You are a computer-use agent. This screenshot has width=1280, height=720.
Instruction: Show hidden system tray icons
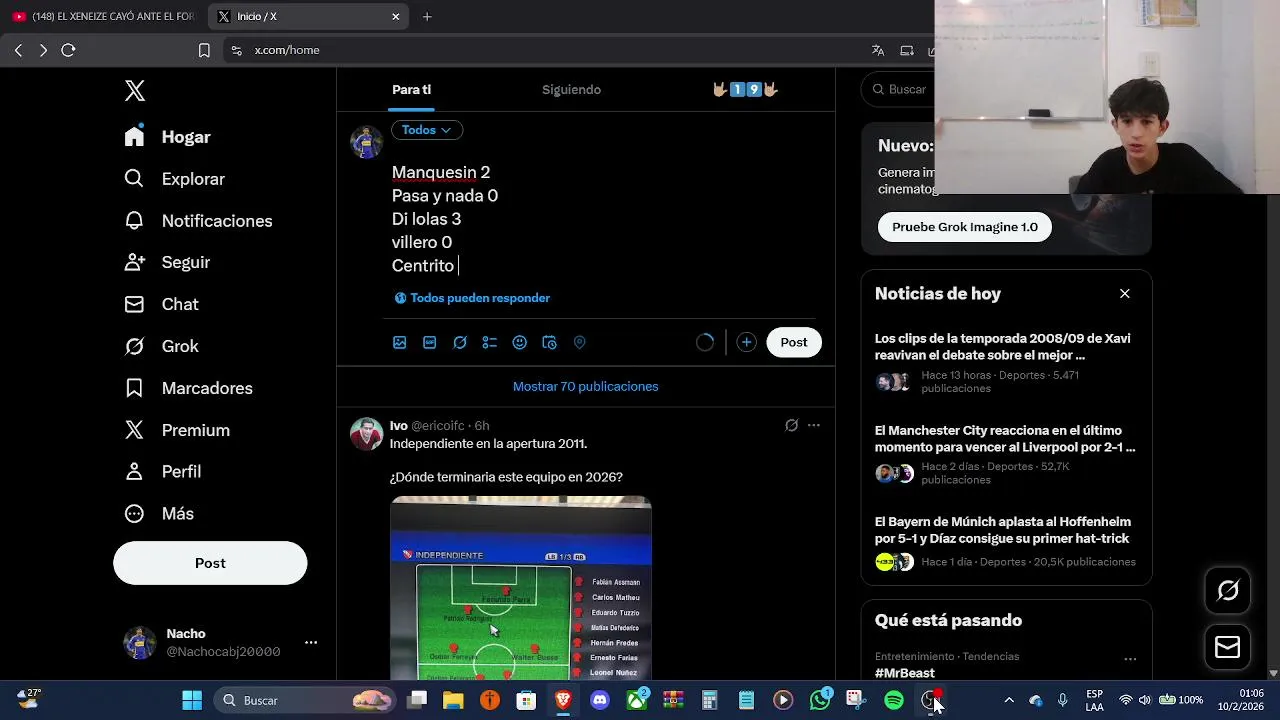tap(1009, 700)
